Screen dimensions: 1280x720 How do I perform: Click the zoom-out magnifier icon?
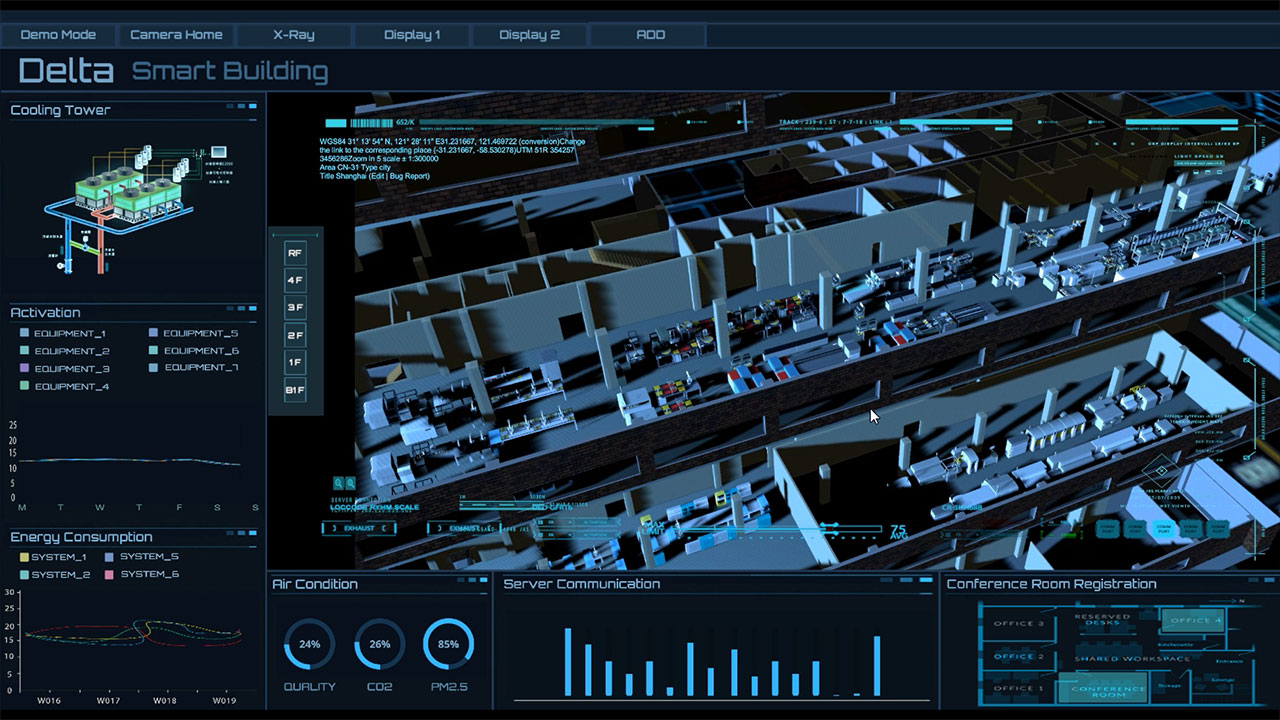[x=350, y=483]
